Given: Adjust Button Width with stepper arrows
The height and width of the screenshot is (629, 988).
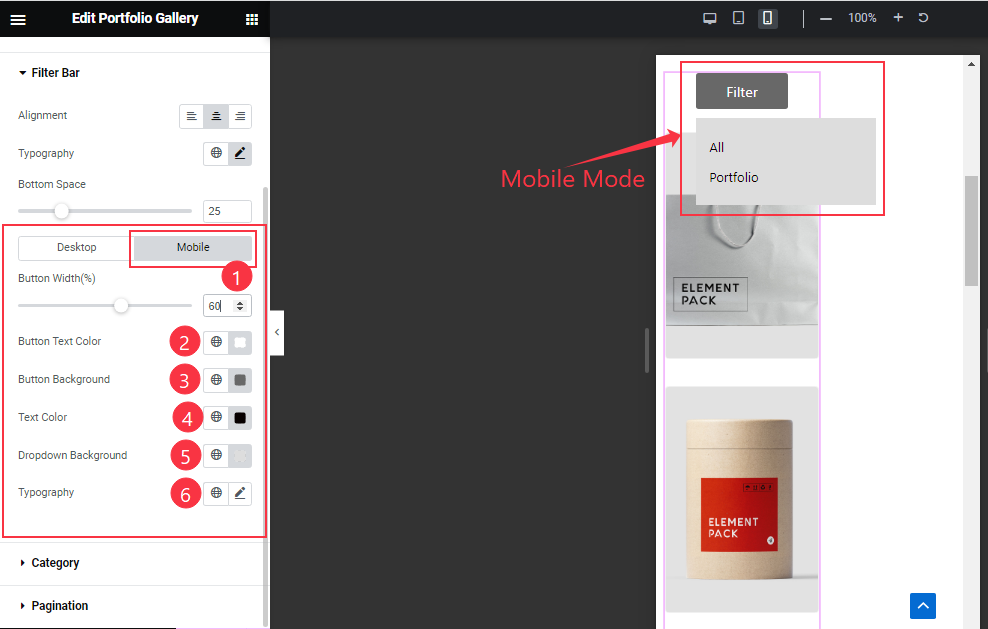Looking at the screenshot, I should point(240,306).
